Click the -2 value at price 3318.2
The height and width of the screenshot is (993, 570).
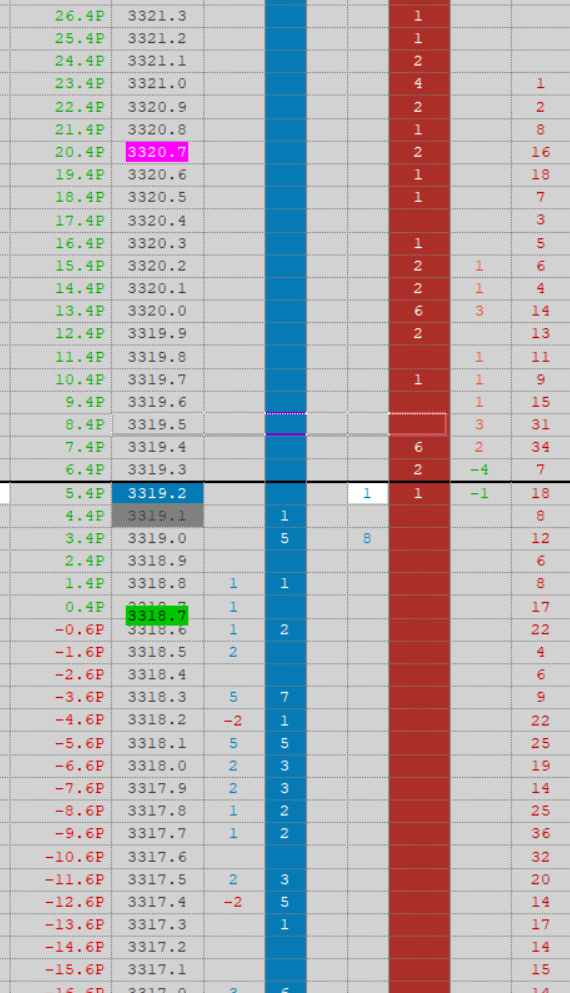click(233, 721)
